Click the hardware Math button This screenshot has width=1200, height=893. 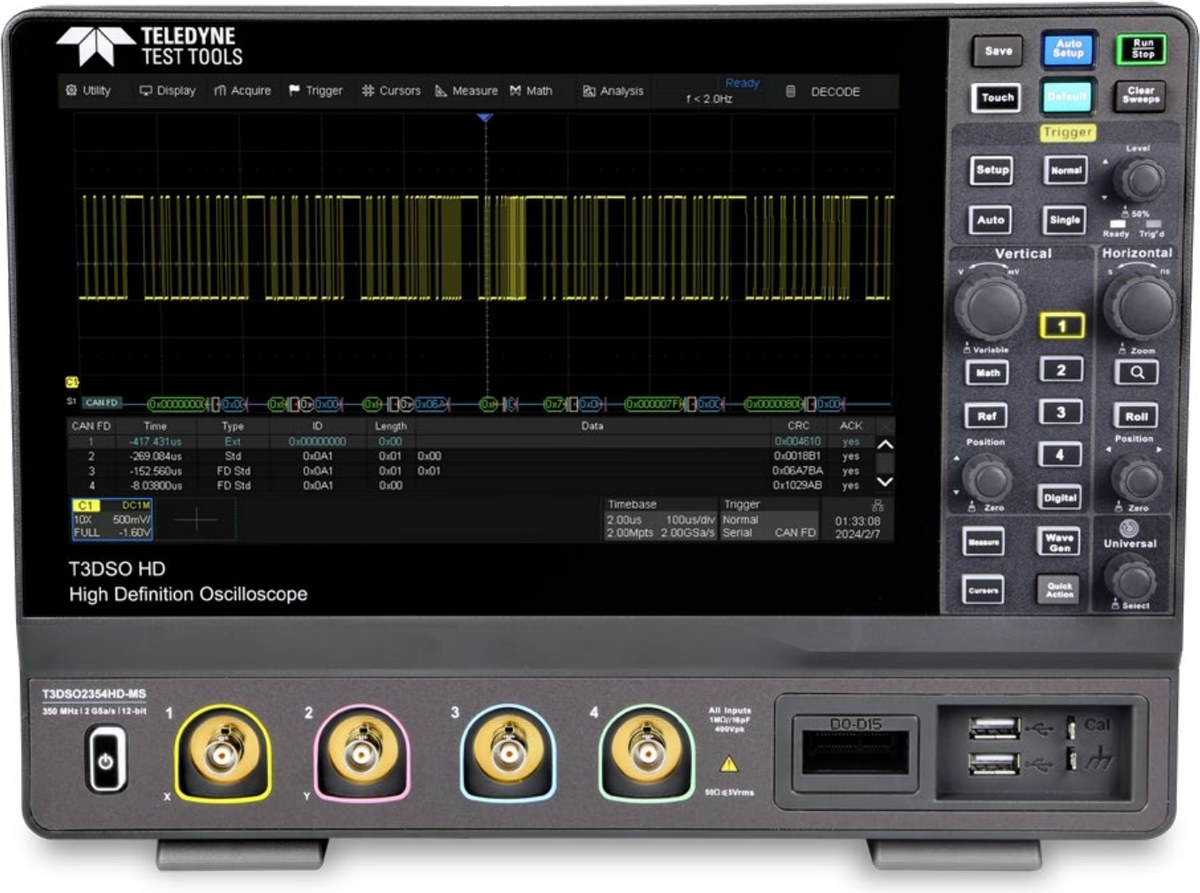(x=986, y=373)
